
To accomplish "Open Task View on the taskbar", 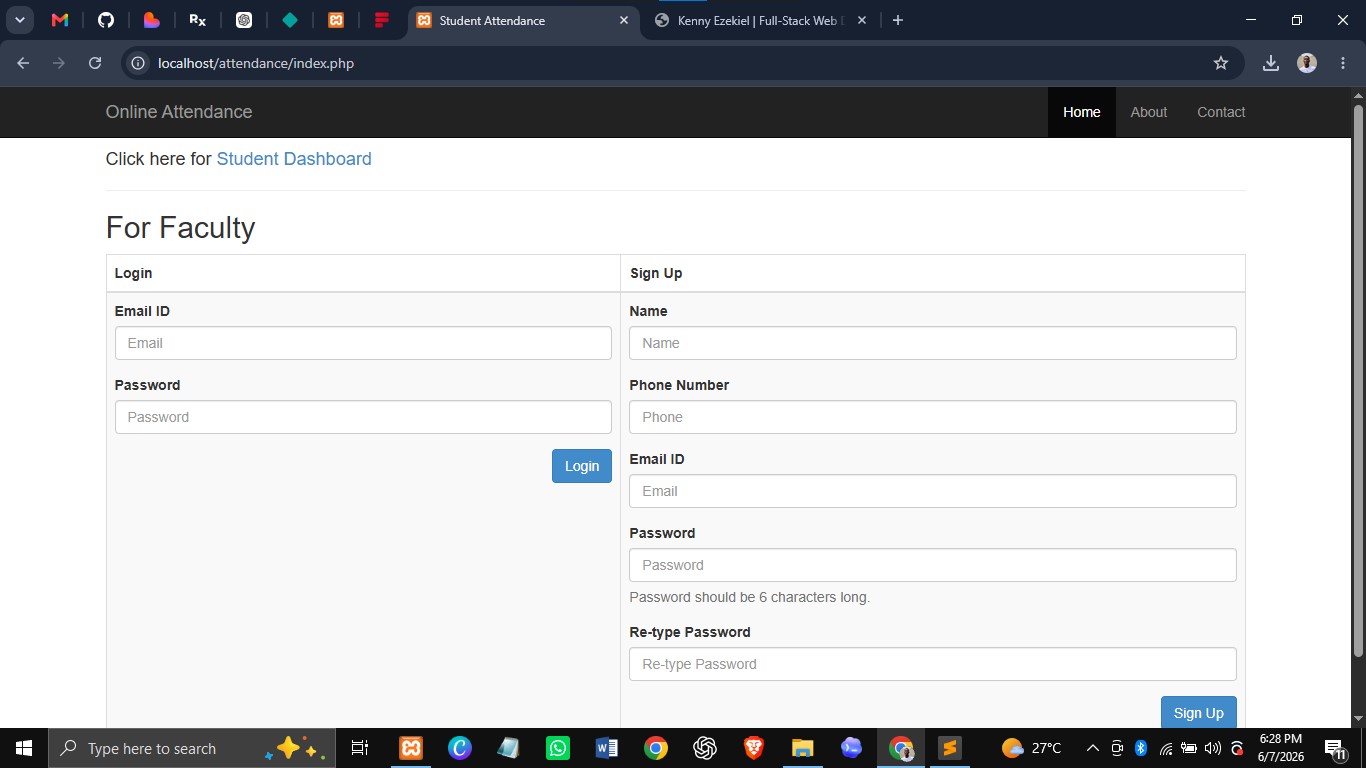I will point(360,748).
